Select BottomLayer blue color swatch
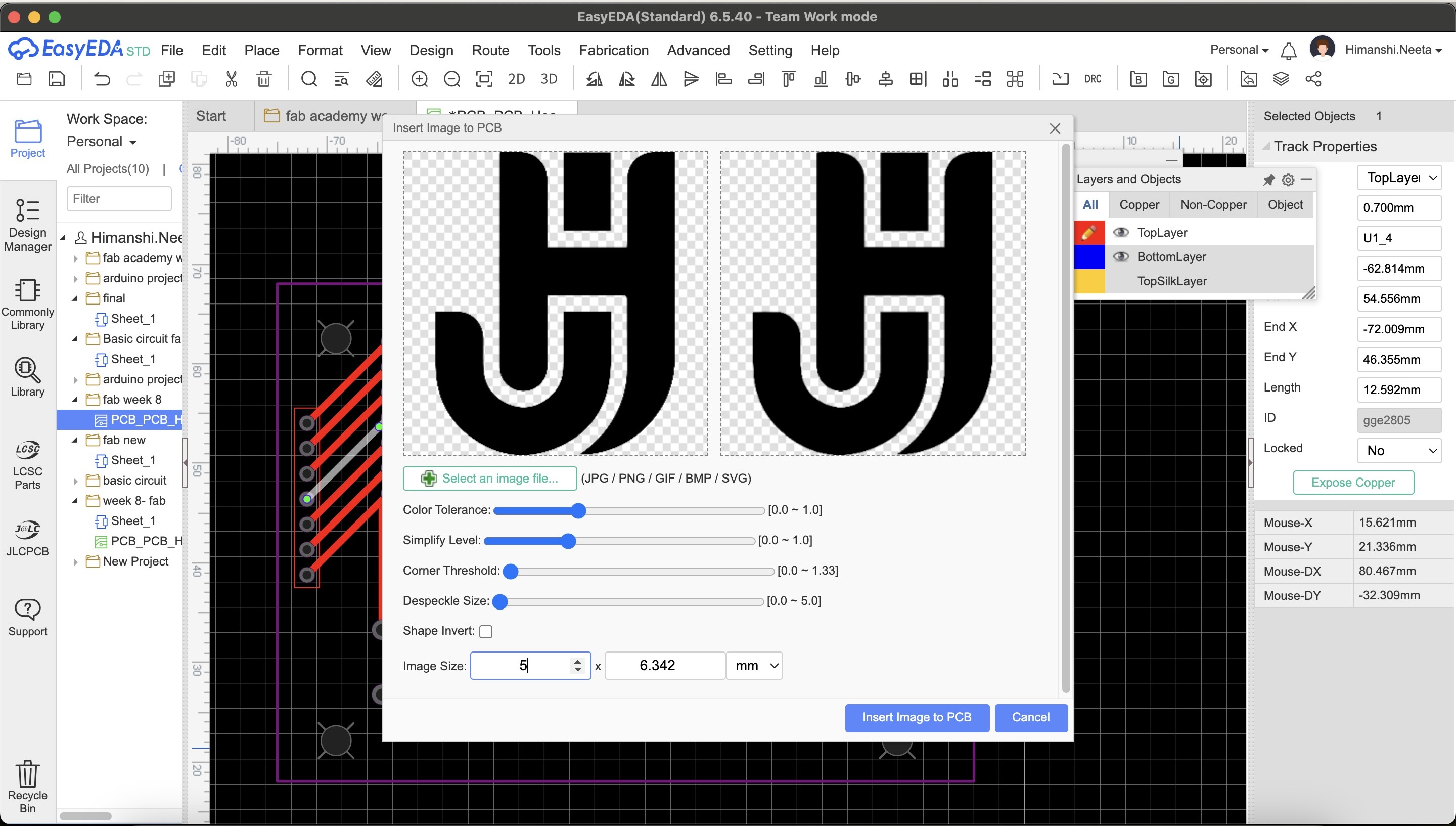 tap(1089, 257)
